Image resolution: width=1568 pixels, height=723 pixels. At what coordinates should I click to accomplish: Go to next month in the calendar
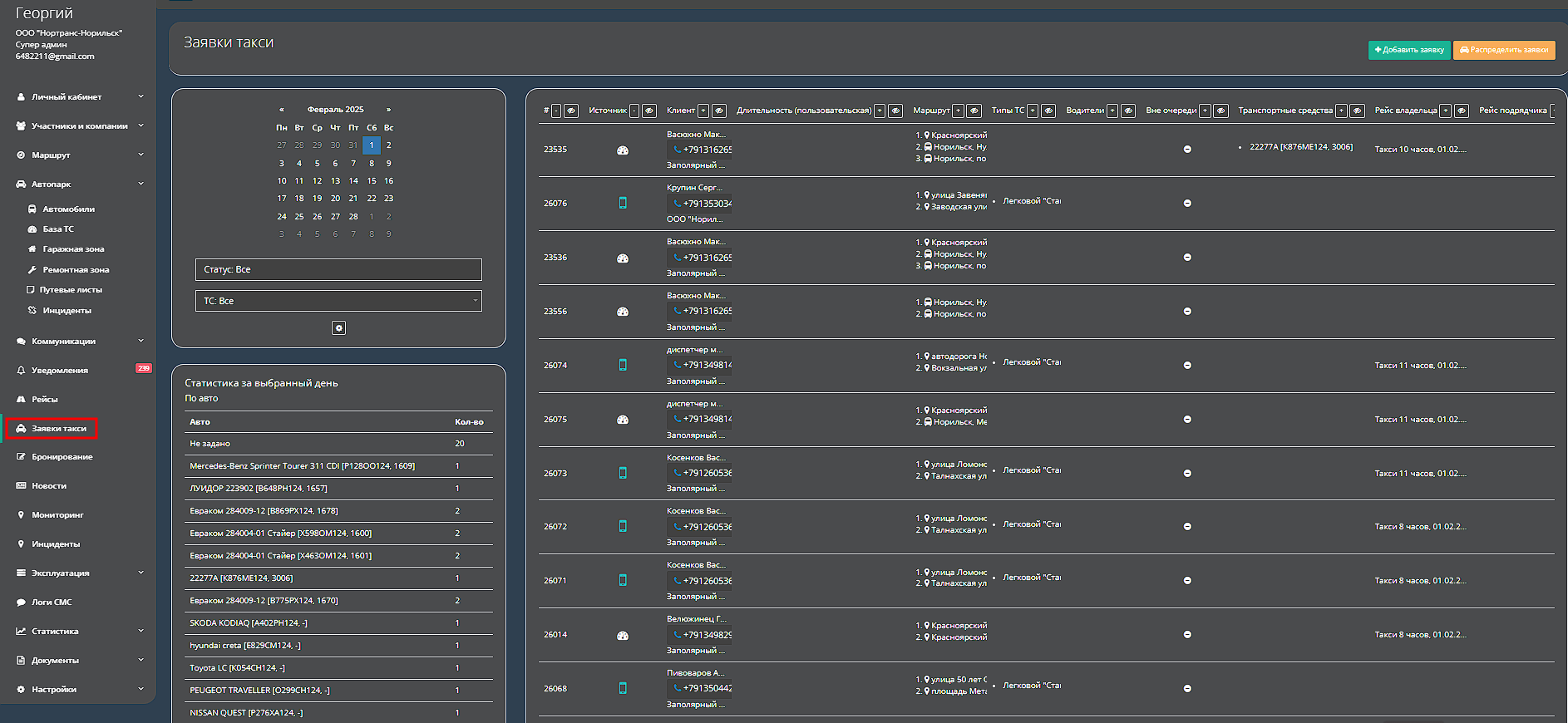[388, 110]
